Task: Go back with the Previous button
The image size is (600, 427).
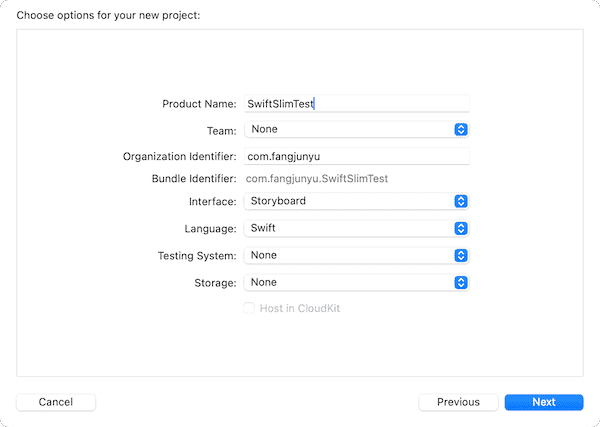Action: [x=458, y=402]
